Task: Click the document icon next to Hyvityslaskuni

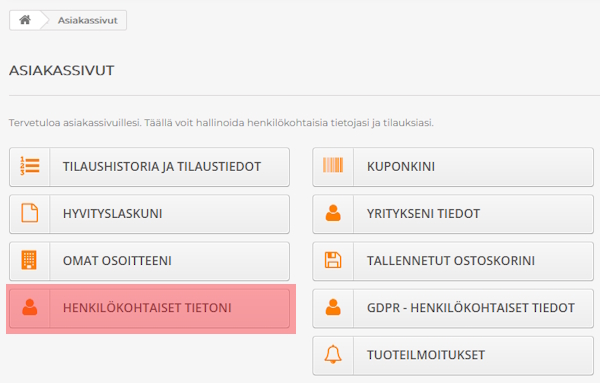Action: 30,213
